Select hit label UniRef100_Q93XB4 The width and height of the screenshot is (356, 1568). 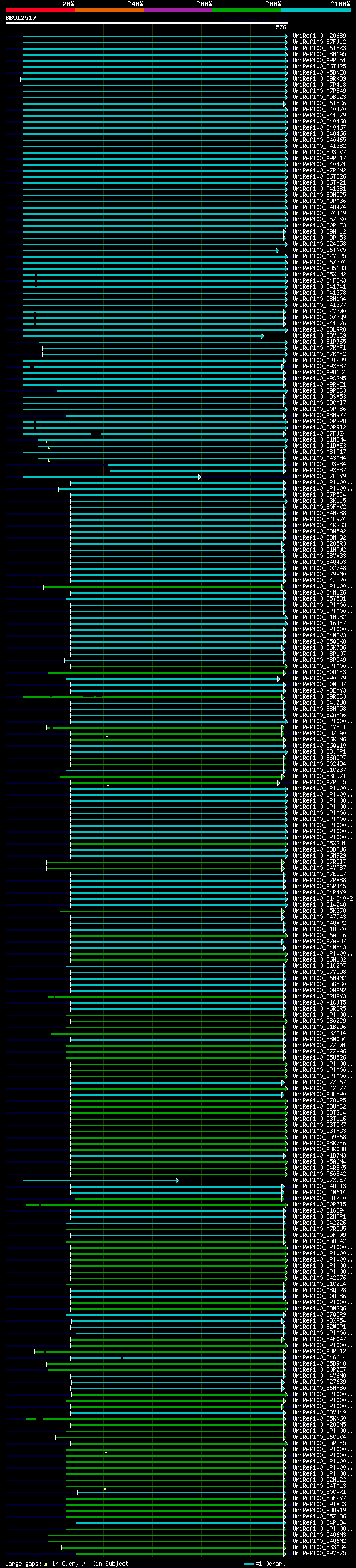(x=319, y=464)
